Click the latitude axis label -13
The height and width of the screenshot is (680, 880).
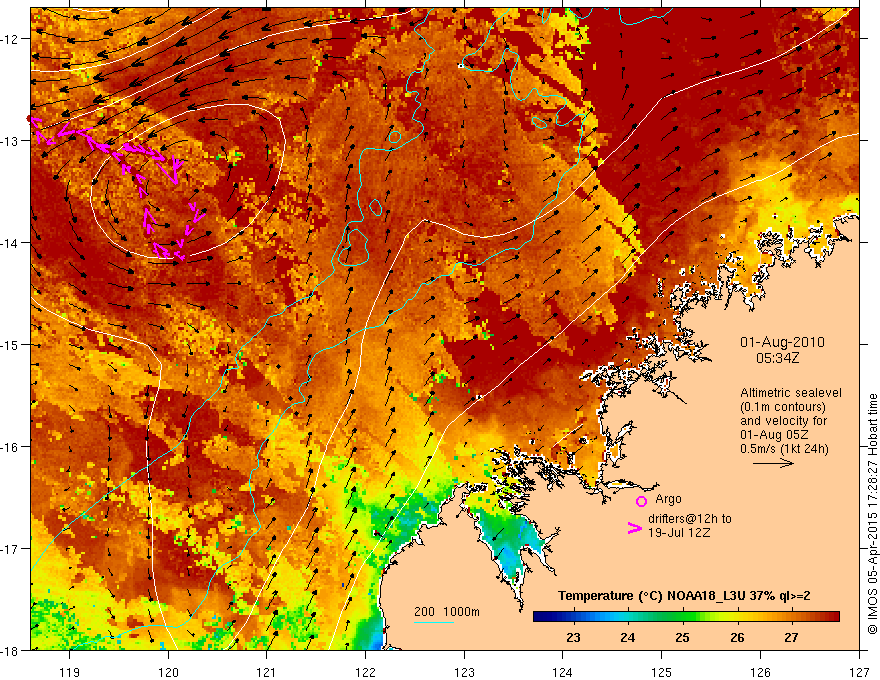coord(11,141)
